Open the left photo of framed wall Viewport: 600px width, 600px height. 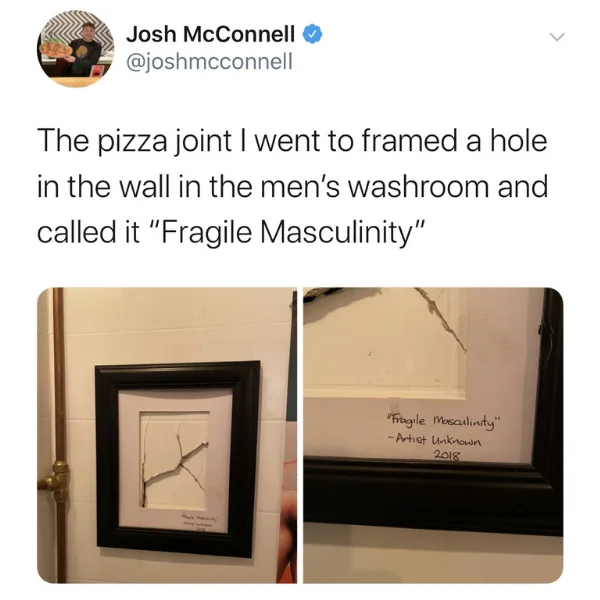coord(167,435)
